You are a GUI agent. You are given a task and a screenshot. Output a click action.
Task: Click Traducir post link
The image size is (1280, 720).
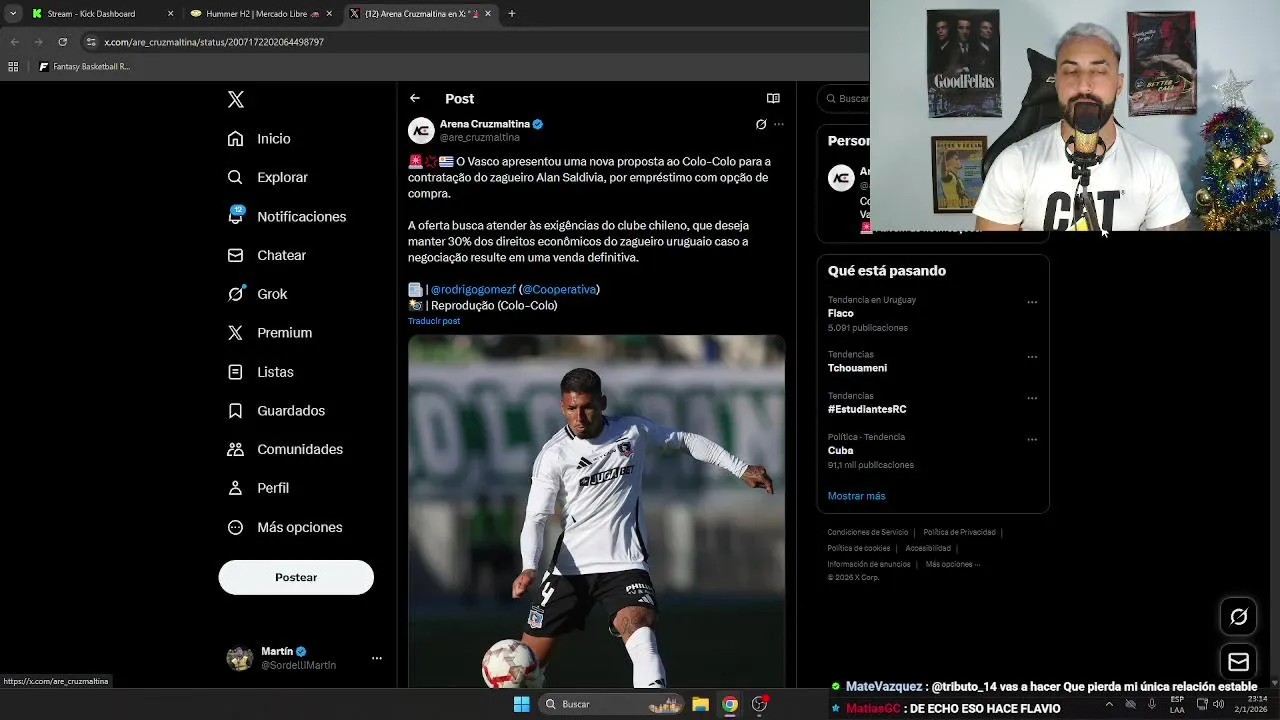tap(434, 321)
